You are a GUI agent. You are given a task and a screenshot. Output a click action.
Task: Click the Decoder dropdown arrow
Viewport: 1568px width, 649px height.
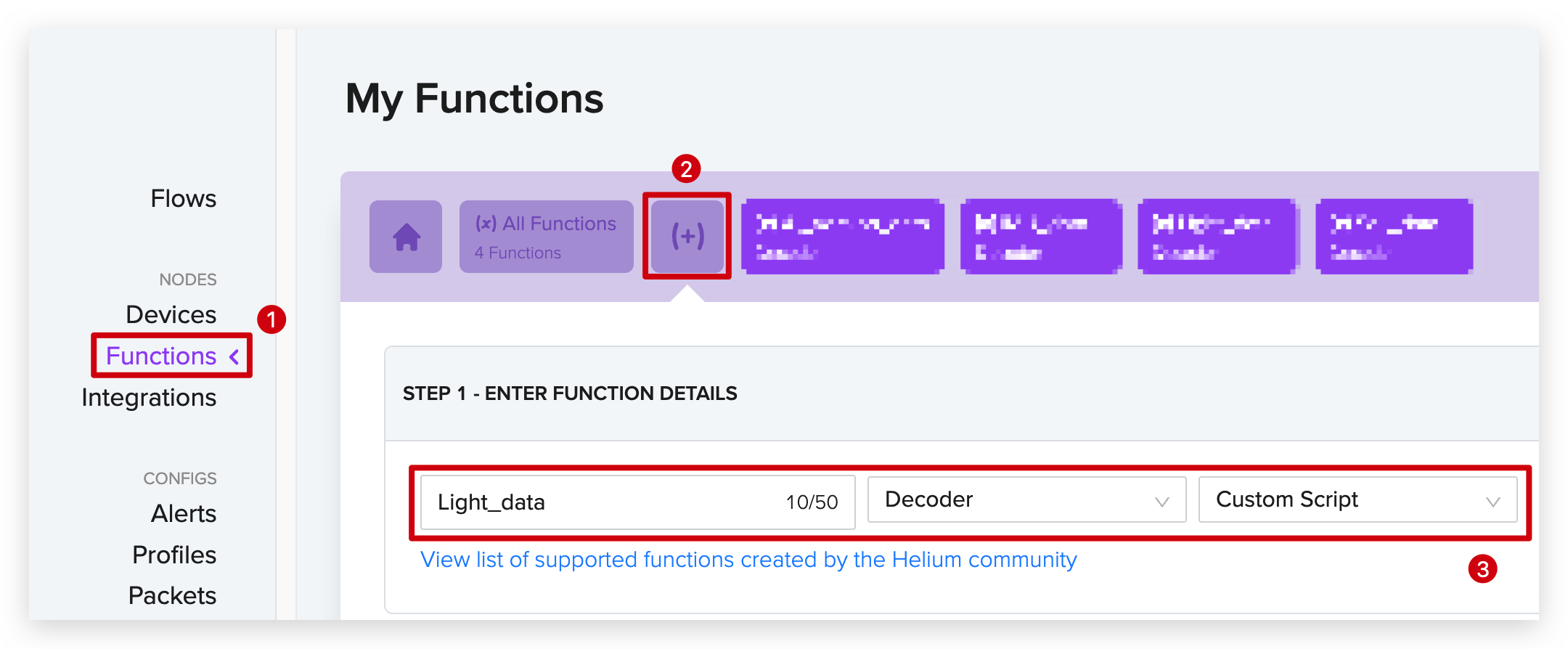pyautogui.click(x=1161, y=502)
